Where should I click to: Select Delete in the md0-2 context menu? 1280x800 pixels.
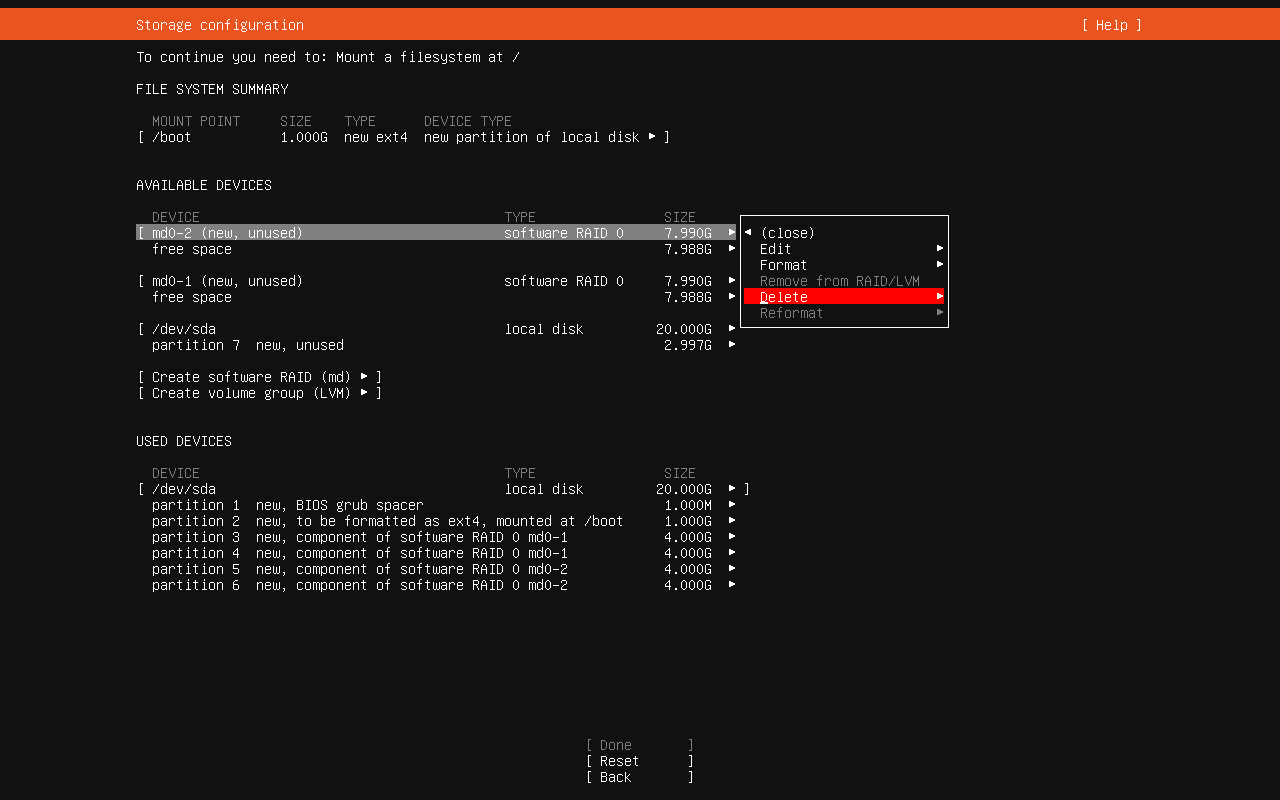pos(784,297)
